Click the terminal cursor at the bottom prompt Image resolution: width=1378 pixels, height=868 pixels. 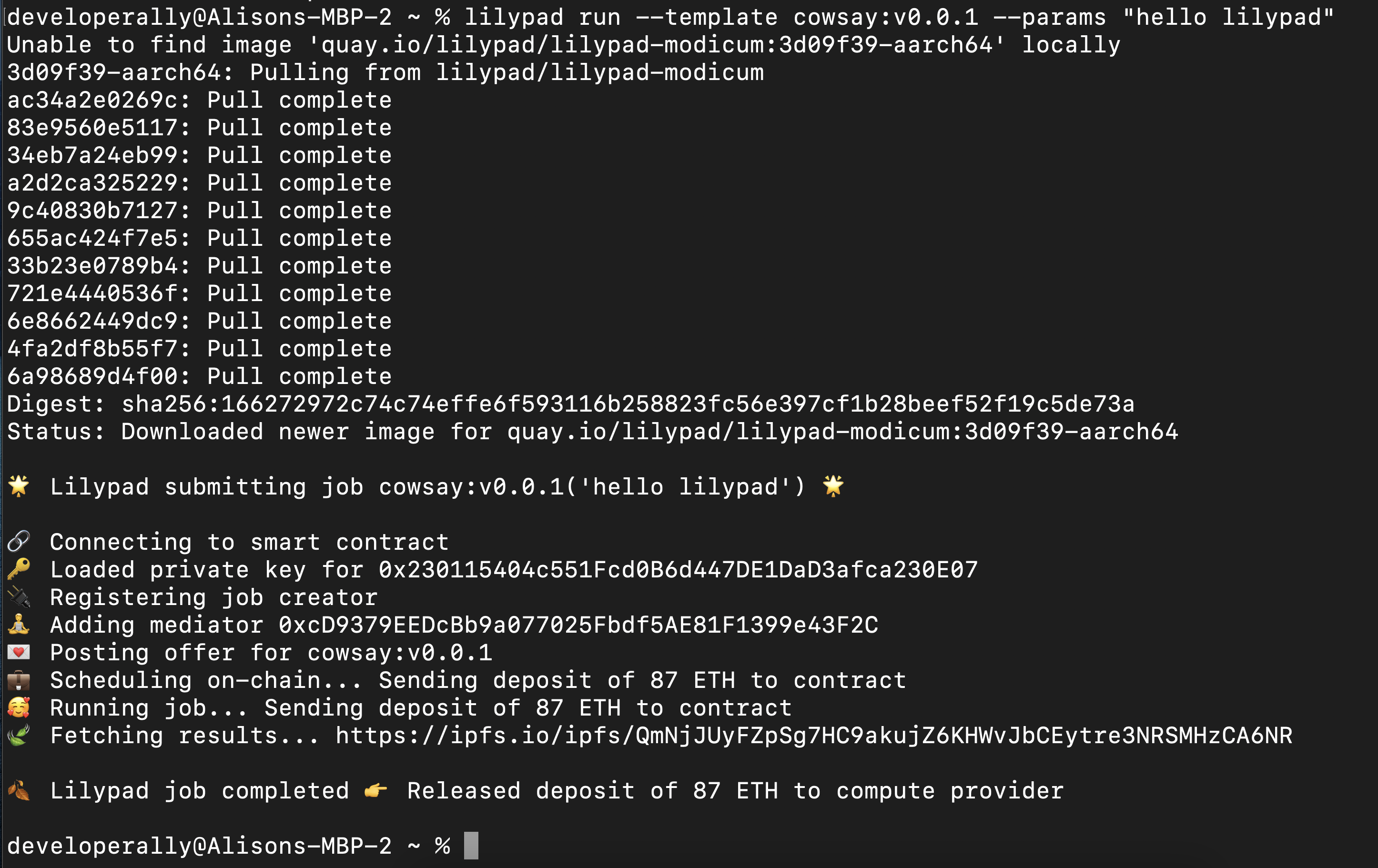[x=471, y=845]
